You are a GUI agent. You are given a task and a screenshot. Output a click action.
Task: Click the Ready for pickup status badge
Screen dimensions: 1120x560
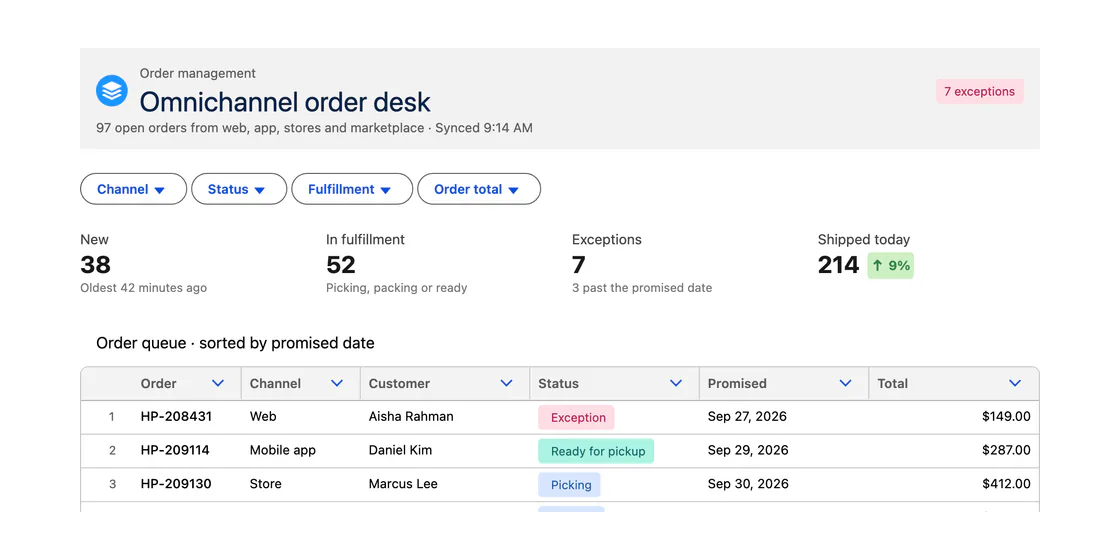(596, 451)
